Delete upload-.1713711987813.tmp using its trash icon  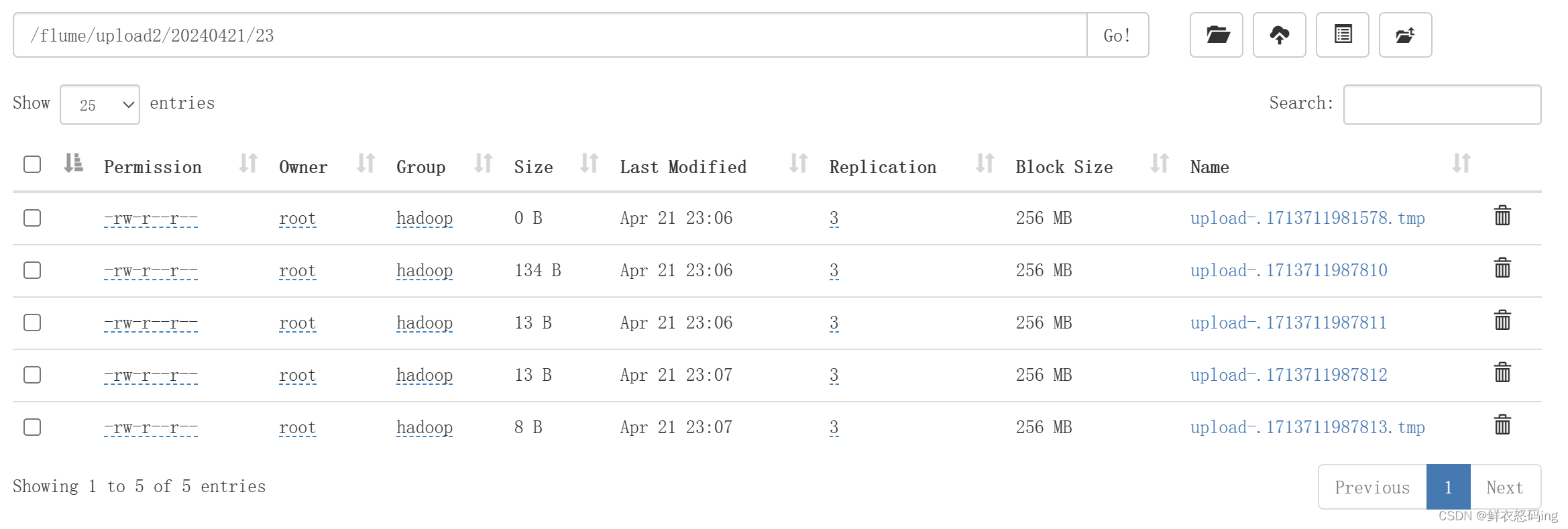pos(1502,425)
